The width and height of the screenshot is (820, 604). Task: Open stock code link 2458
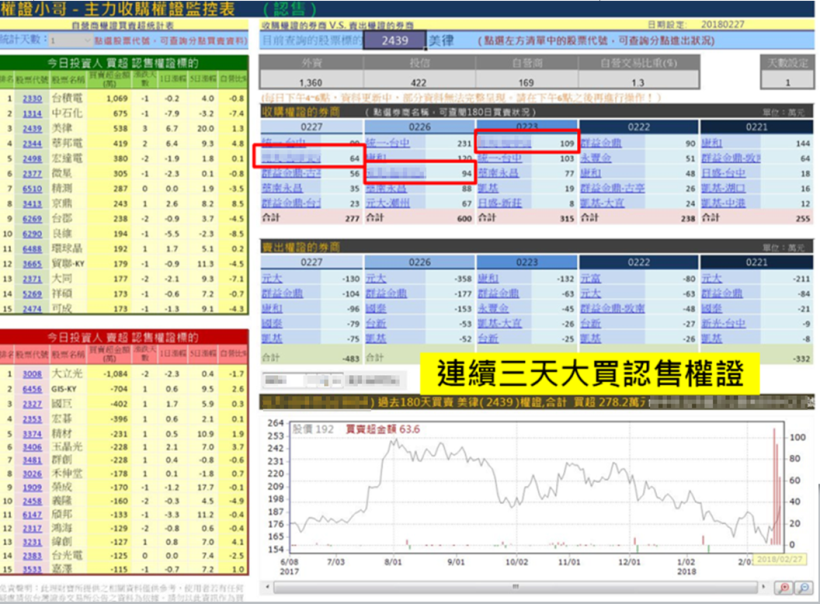(x=32, y=501)
